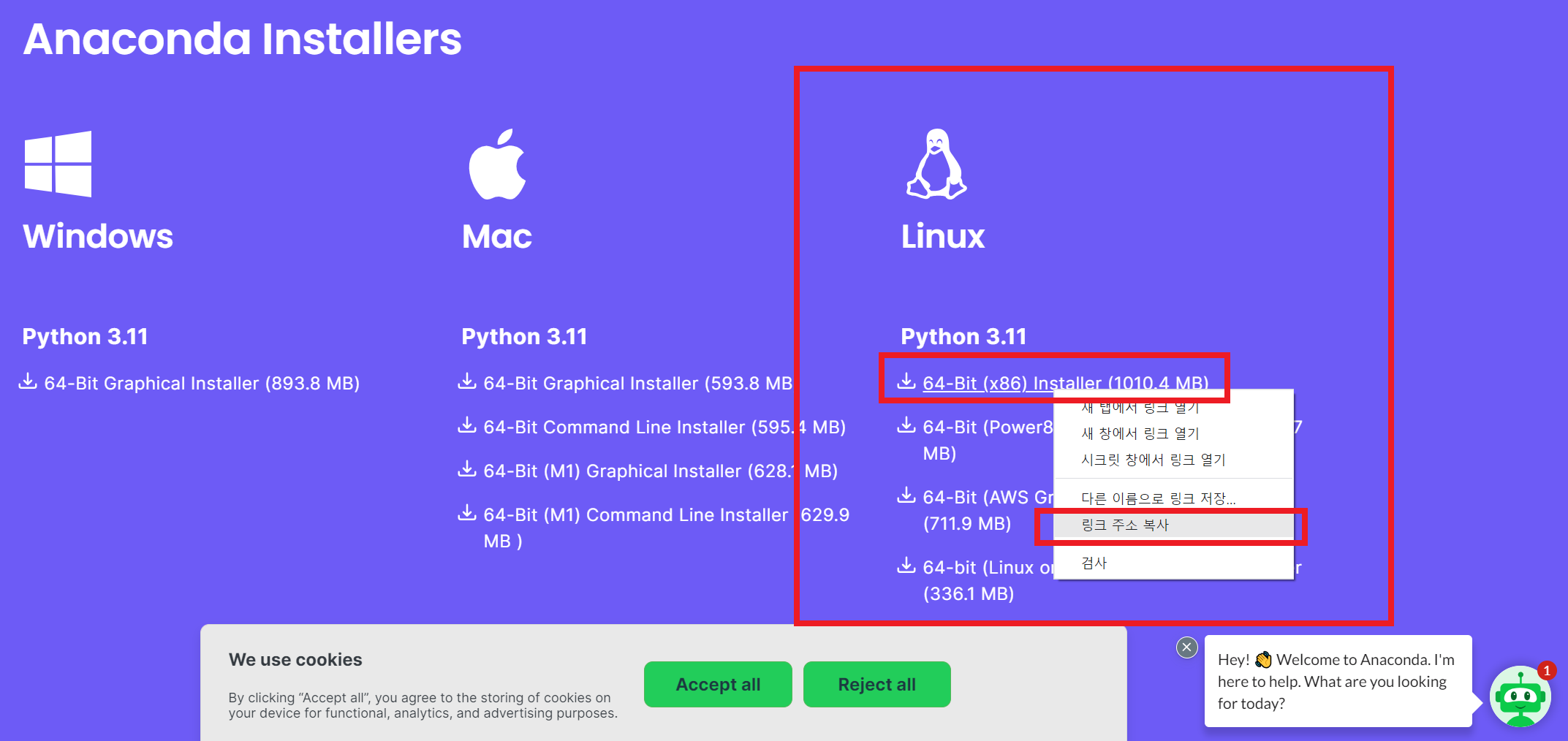
Task: Download Mac 64-Bit Command Line Installer
Action: [x=664, y=427]
